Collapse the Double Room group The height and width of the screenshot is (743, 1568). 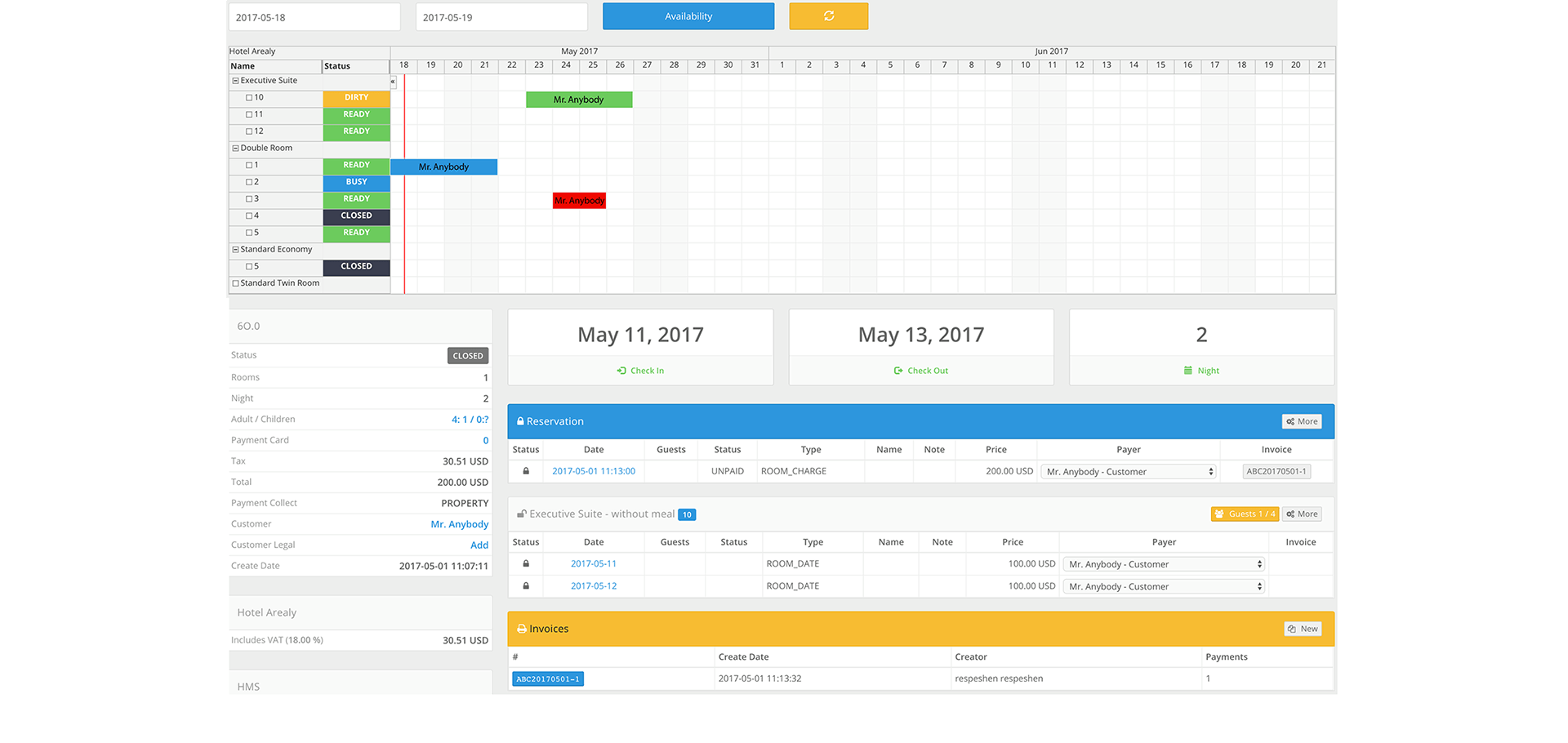236,149
